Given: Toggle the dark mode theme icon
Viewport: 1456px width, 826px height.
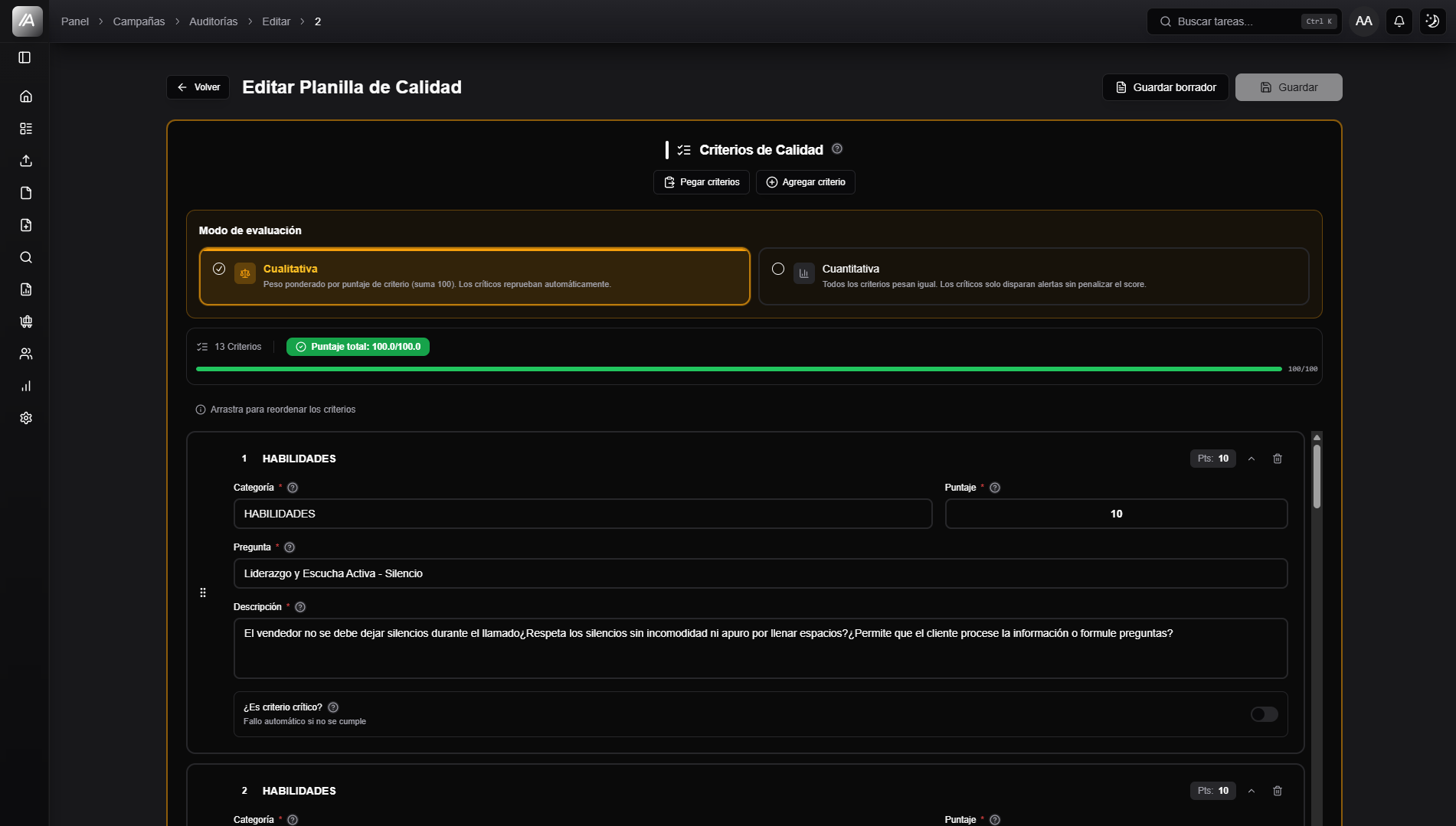Looking at the screenshot, I should pyautogui.click(x=1432, y=21).
